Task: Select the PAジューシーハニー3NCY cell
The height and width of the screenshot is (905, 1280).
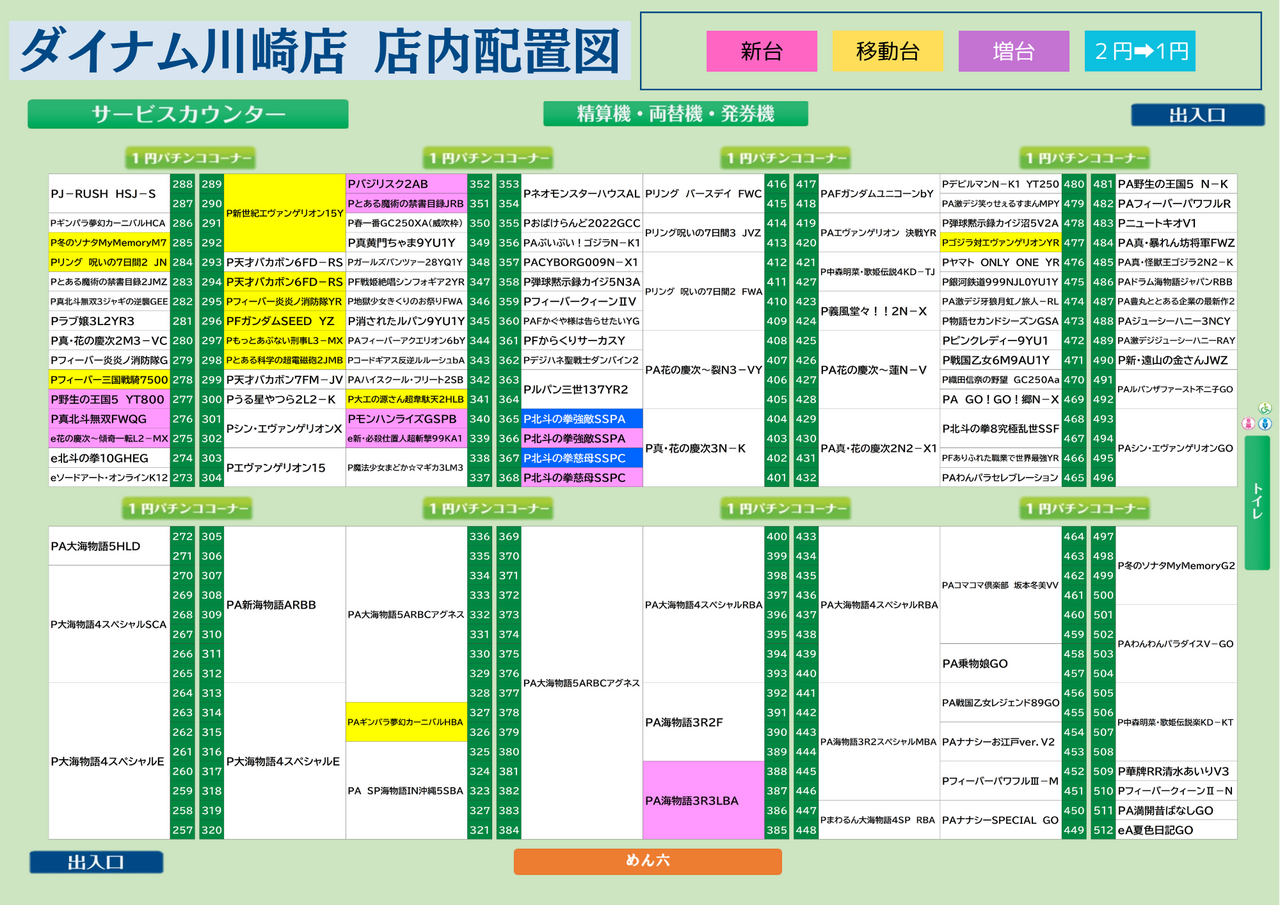Action: coord(1177,321)
